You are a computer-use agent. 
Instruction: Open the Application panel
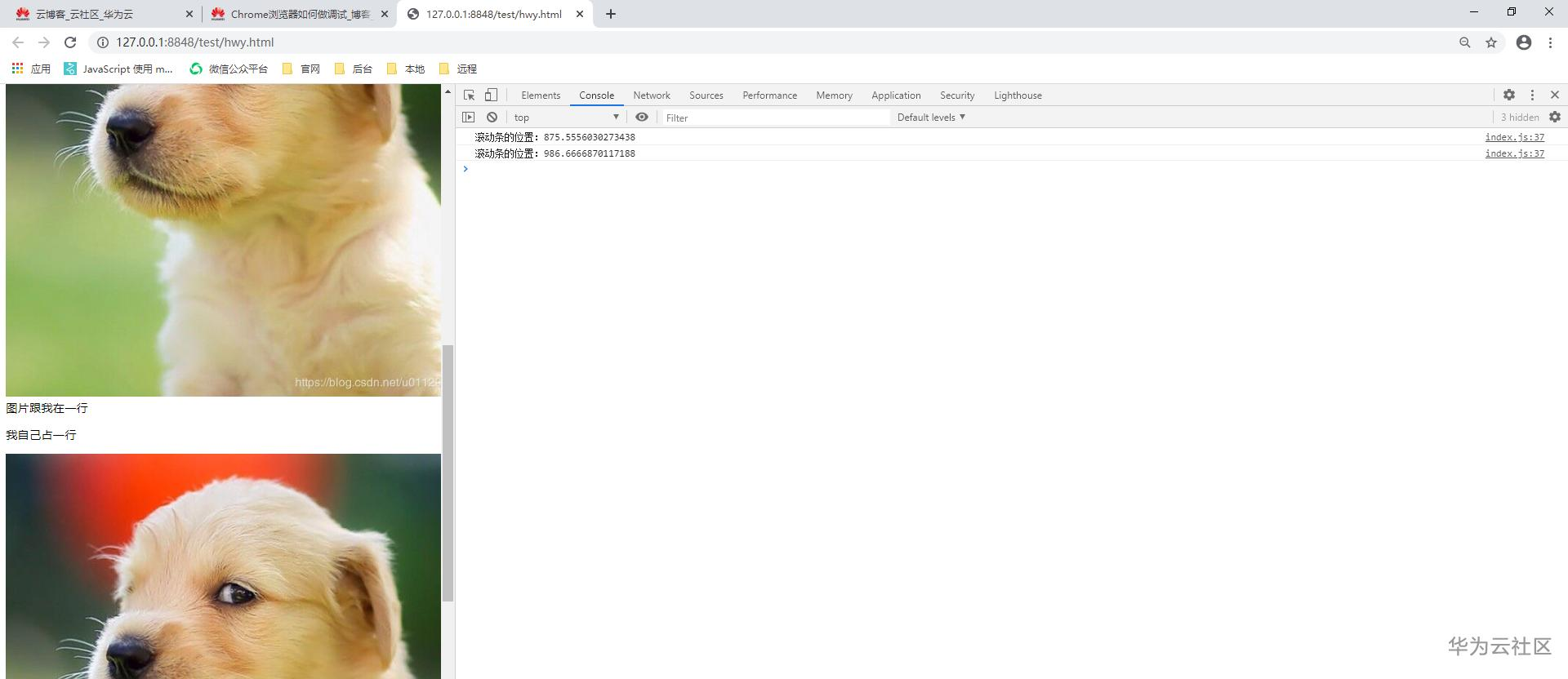click(x=896, y=95)
